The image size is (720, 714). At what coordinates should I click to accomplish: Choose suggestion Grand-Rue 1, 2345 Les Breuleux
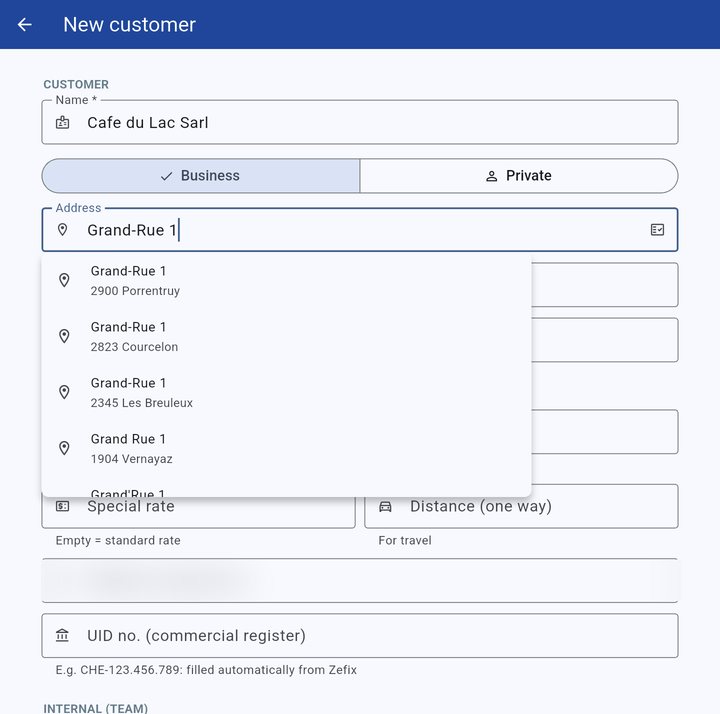coord(286,393)
